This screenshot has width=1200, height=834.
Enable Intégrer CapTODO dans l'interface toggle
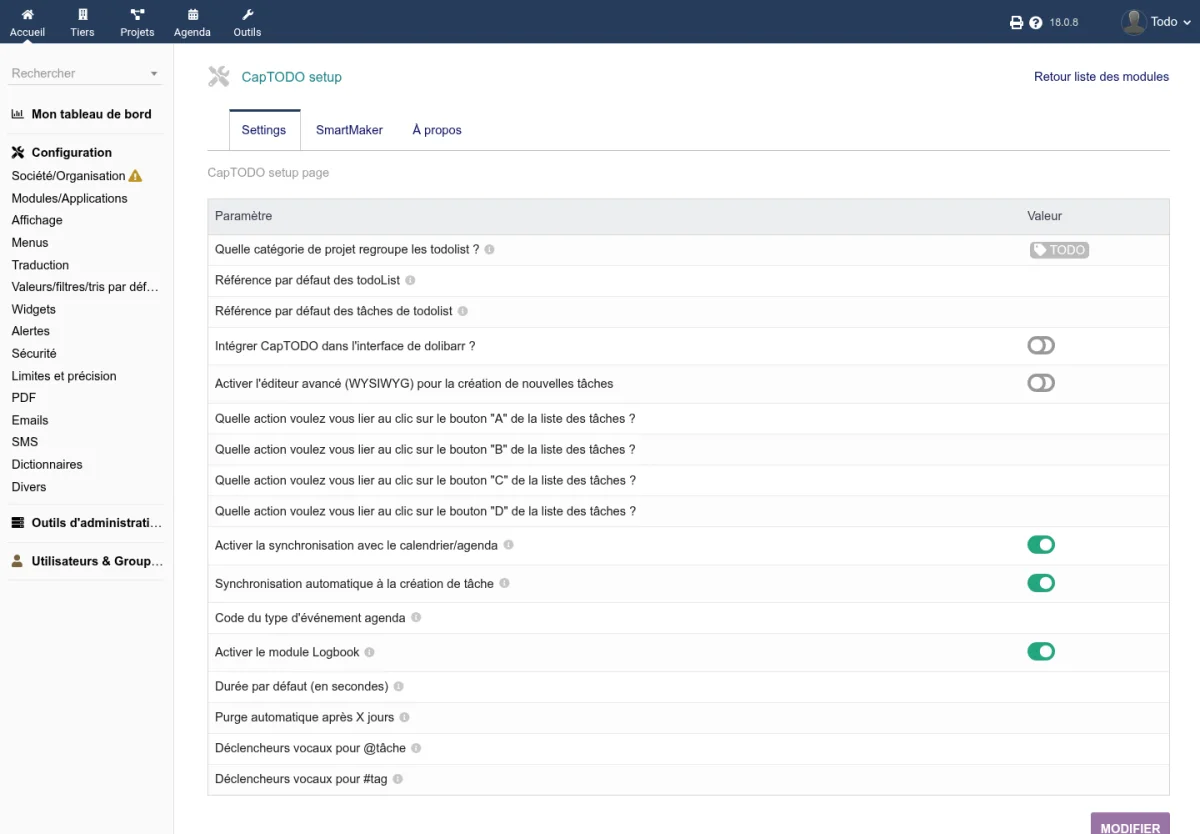click(x=1041, y=346)
